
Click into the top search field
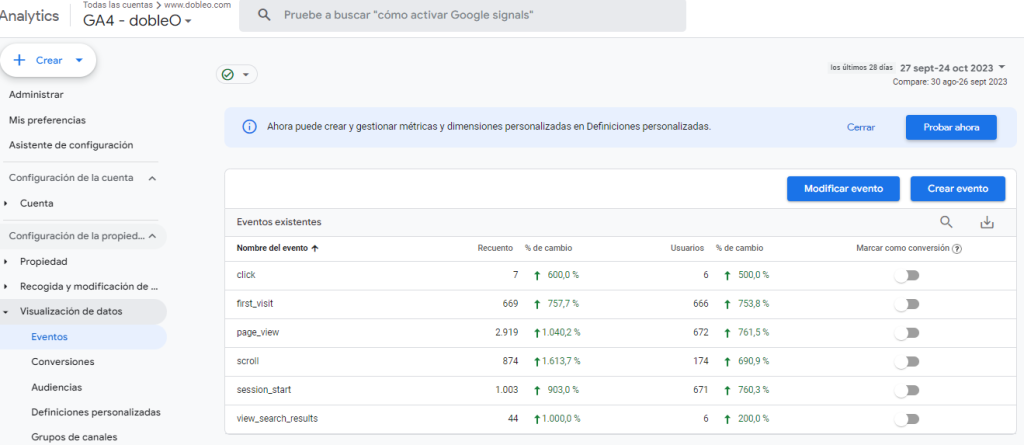tap(470, 16)
